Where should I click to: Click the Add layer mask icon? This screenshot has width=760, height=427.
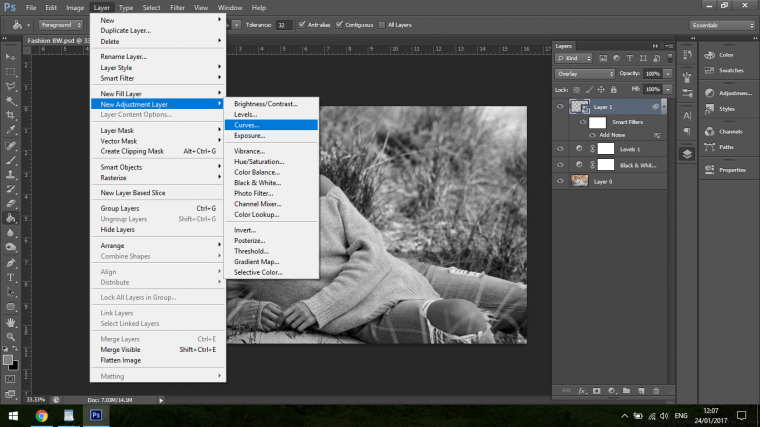pyautogui.click(x=597, y=391)
